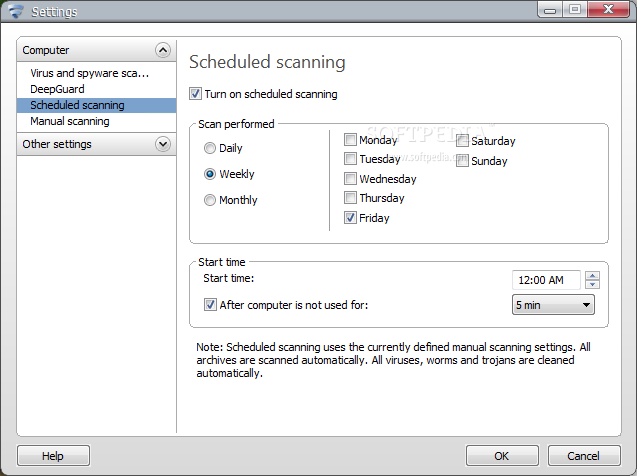Click the Help button
This screenshot has height=476, width=637.
point(53,456)
